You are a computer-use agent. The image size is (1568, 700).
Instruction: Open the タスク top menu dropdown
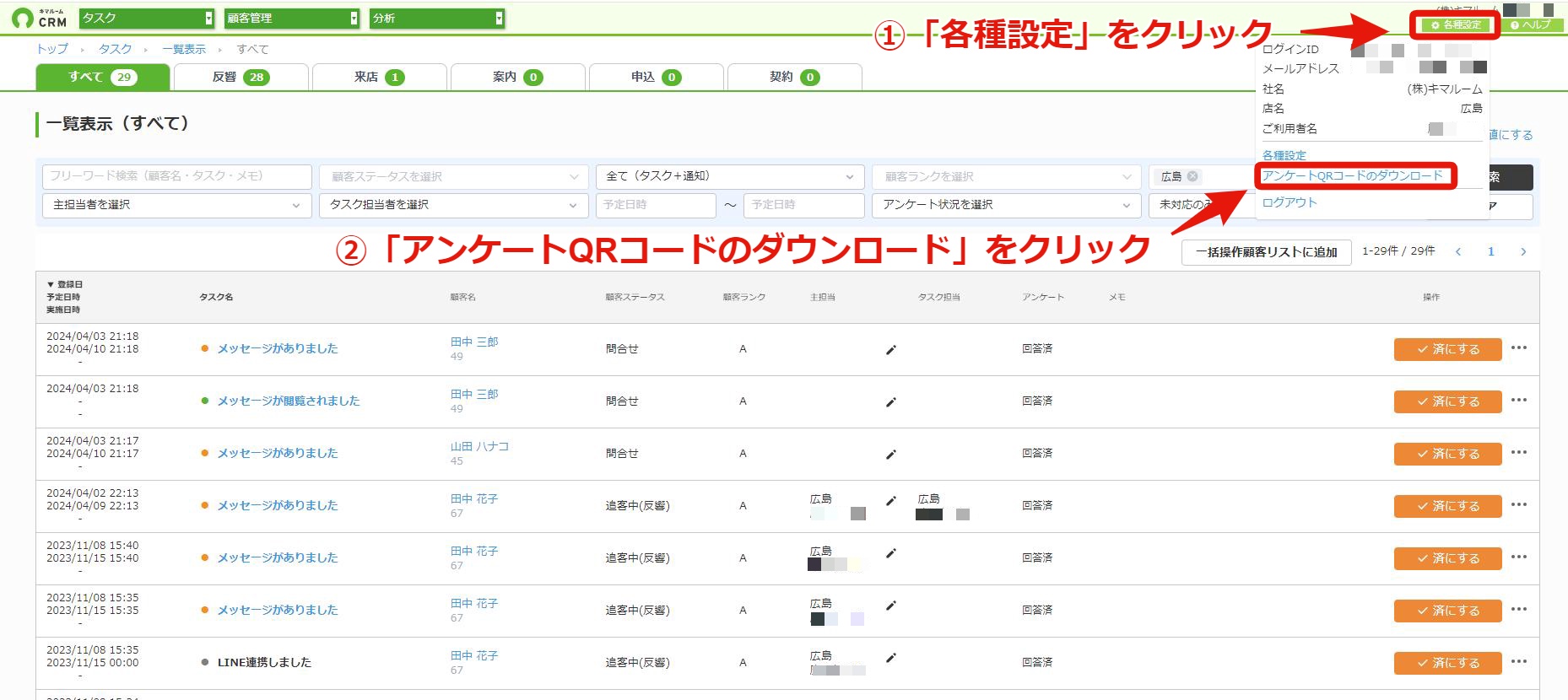pos(147,18)
